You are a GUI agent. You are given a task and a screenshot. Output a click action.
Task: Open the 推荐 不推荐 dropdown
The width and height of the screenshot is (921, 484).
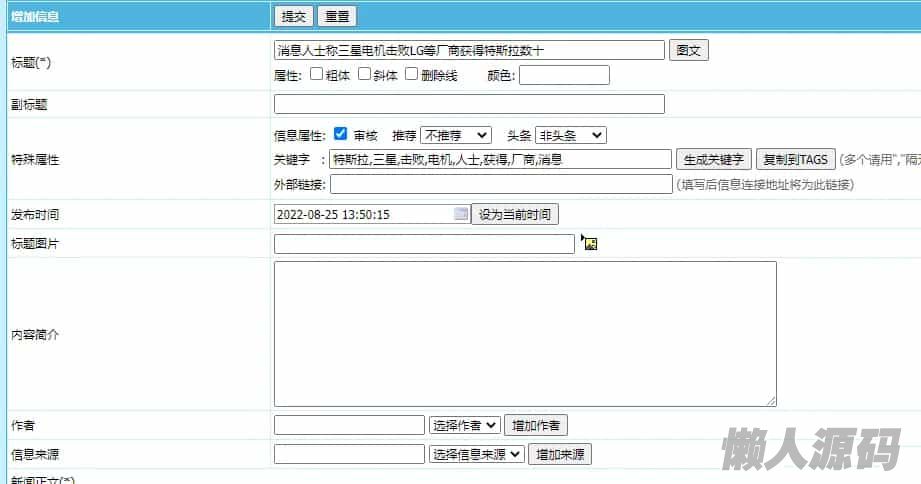[456, 136]
